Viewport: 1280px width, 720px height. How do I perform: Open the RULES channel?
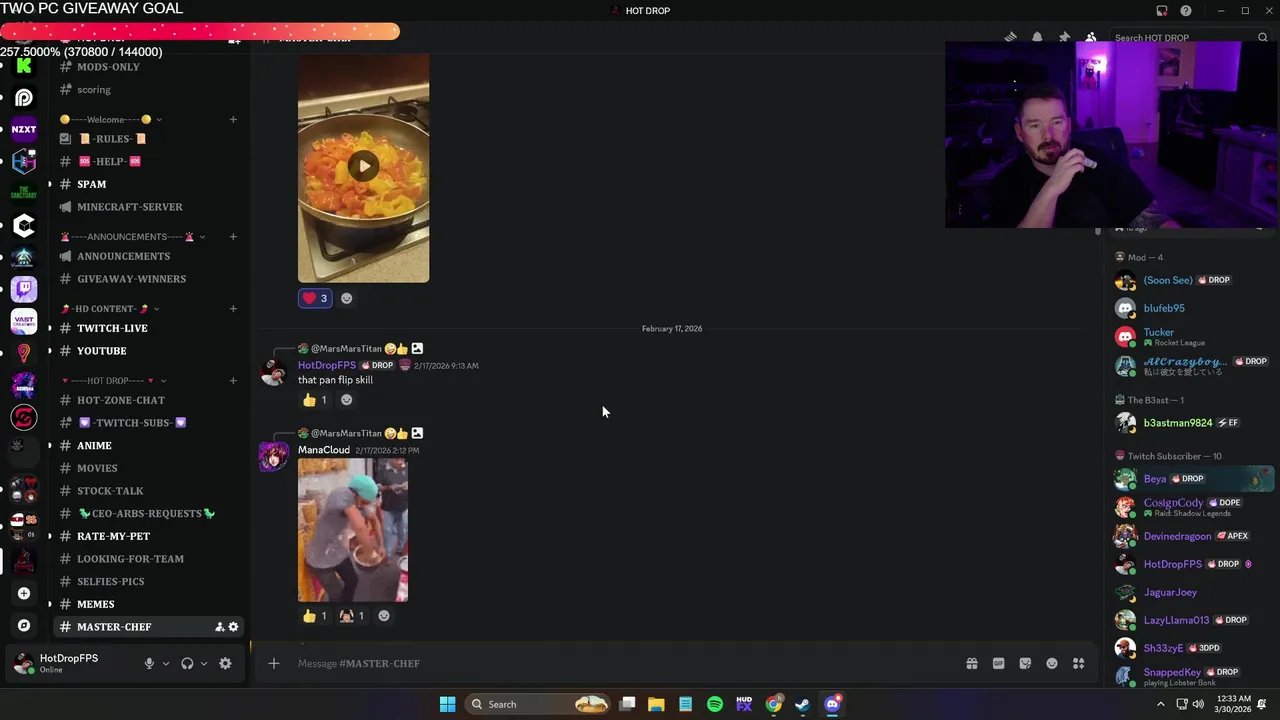148,139
